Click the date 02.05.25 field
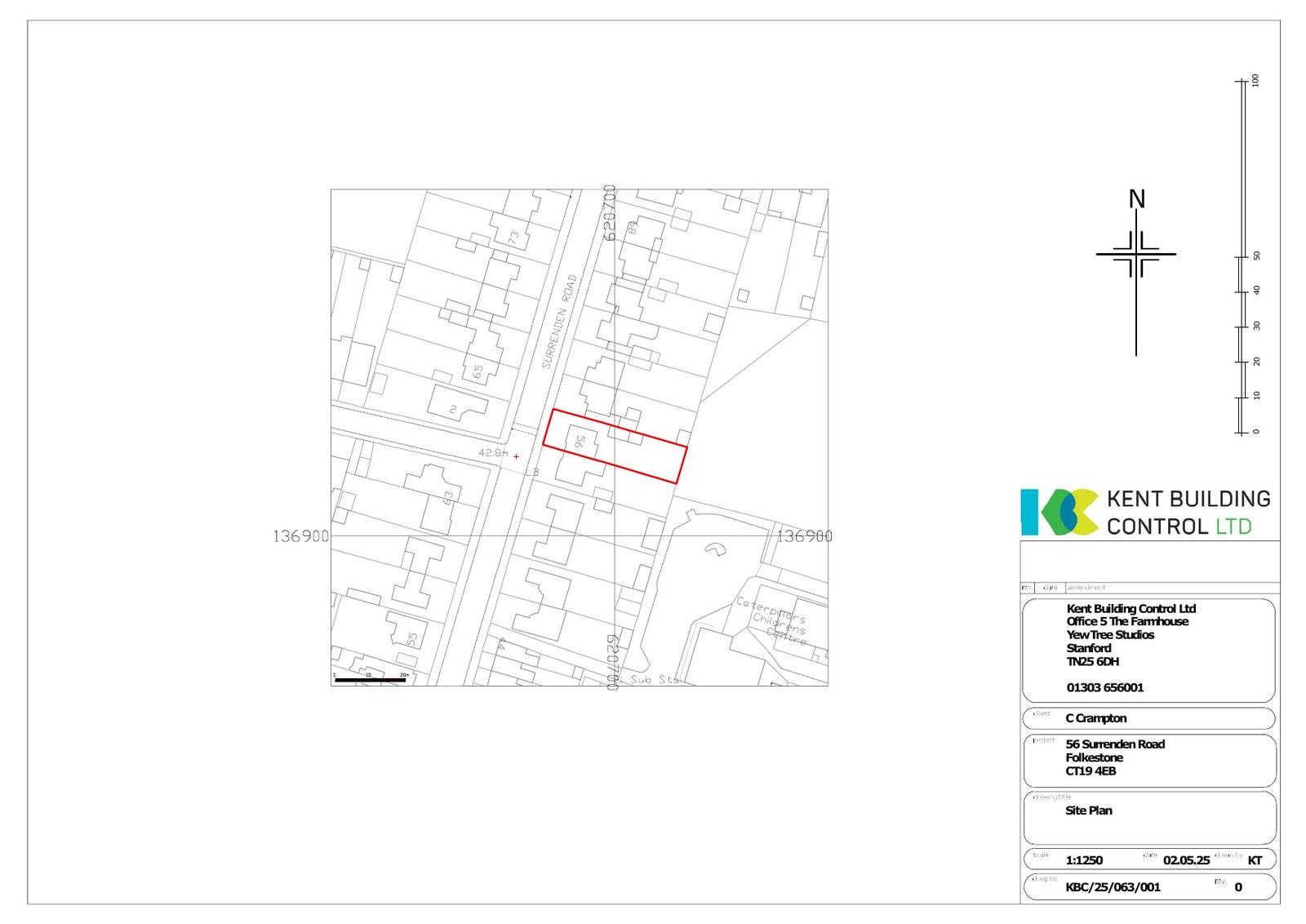 pyautogui.click(x=1186, y=860)
